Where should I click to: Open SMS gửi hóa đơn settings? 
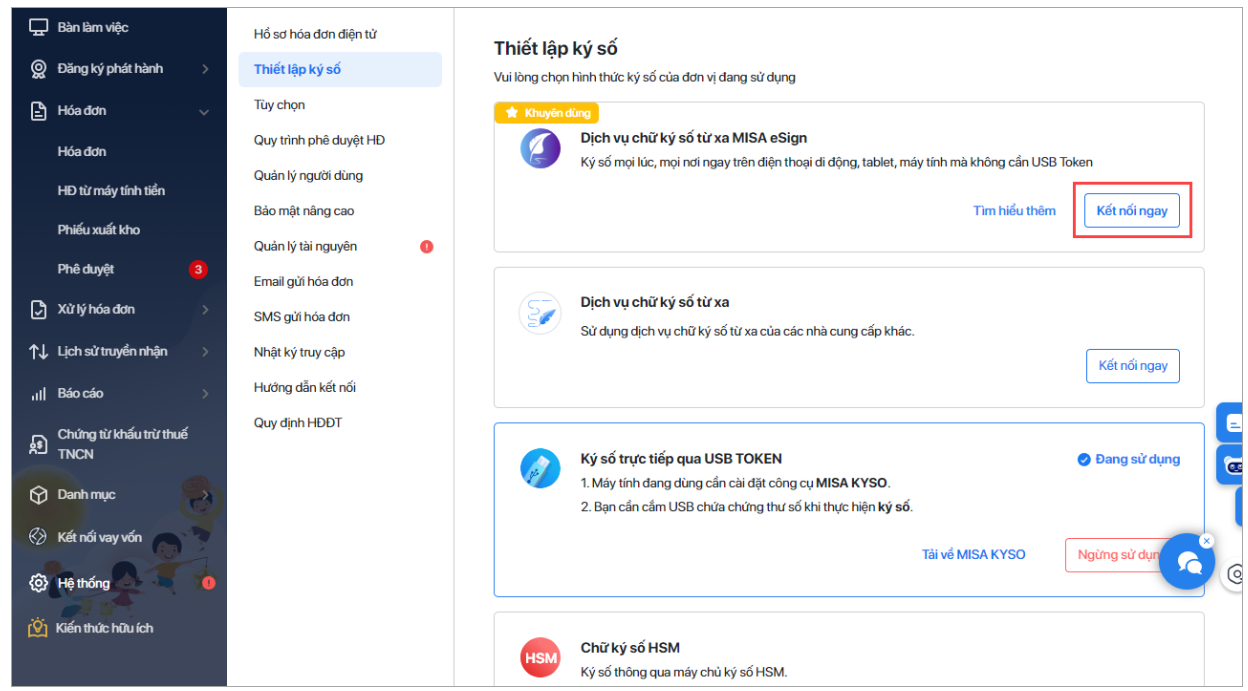pos(302,317)
